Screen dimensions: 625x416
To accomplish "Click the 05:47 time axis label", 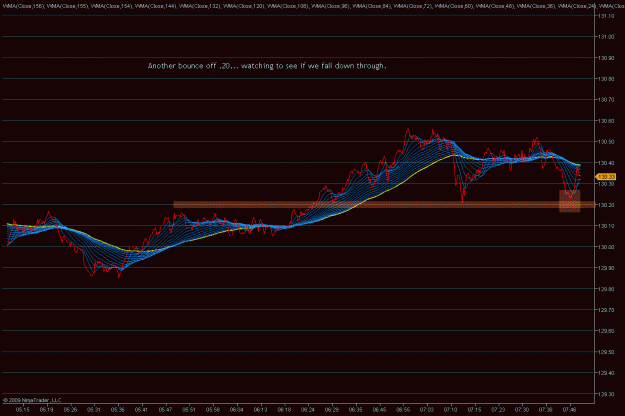I will point(165,410).
